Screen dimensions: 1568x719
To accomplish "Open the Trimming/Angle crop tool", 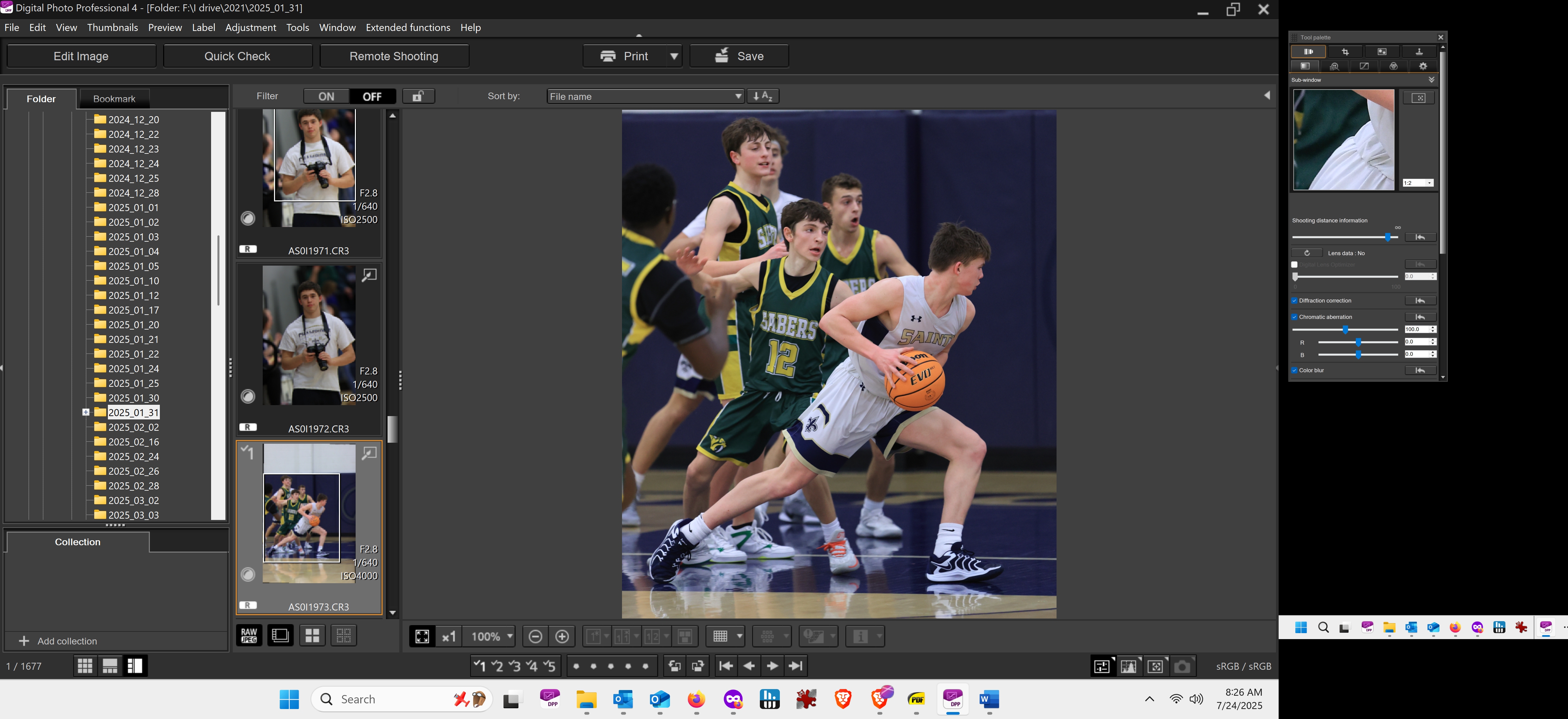I will (x=1345, y=51).
